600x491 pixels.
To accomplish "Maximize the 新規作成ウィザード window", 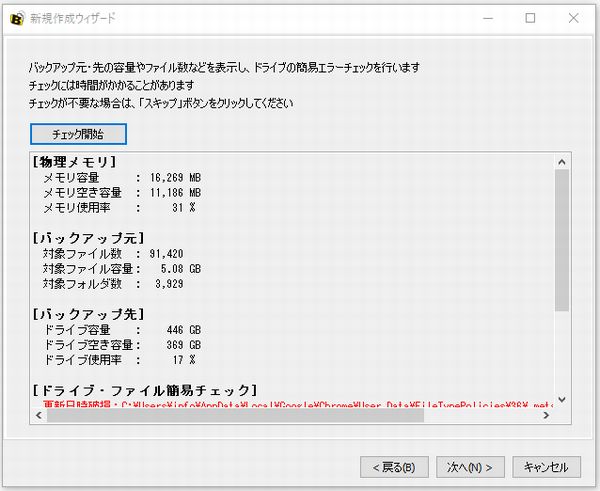I will click(530, 18).
